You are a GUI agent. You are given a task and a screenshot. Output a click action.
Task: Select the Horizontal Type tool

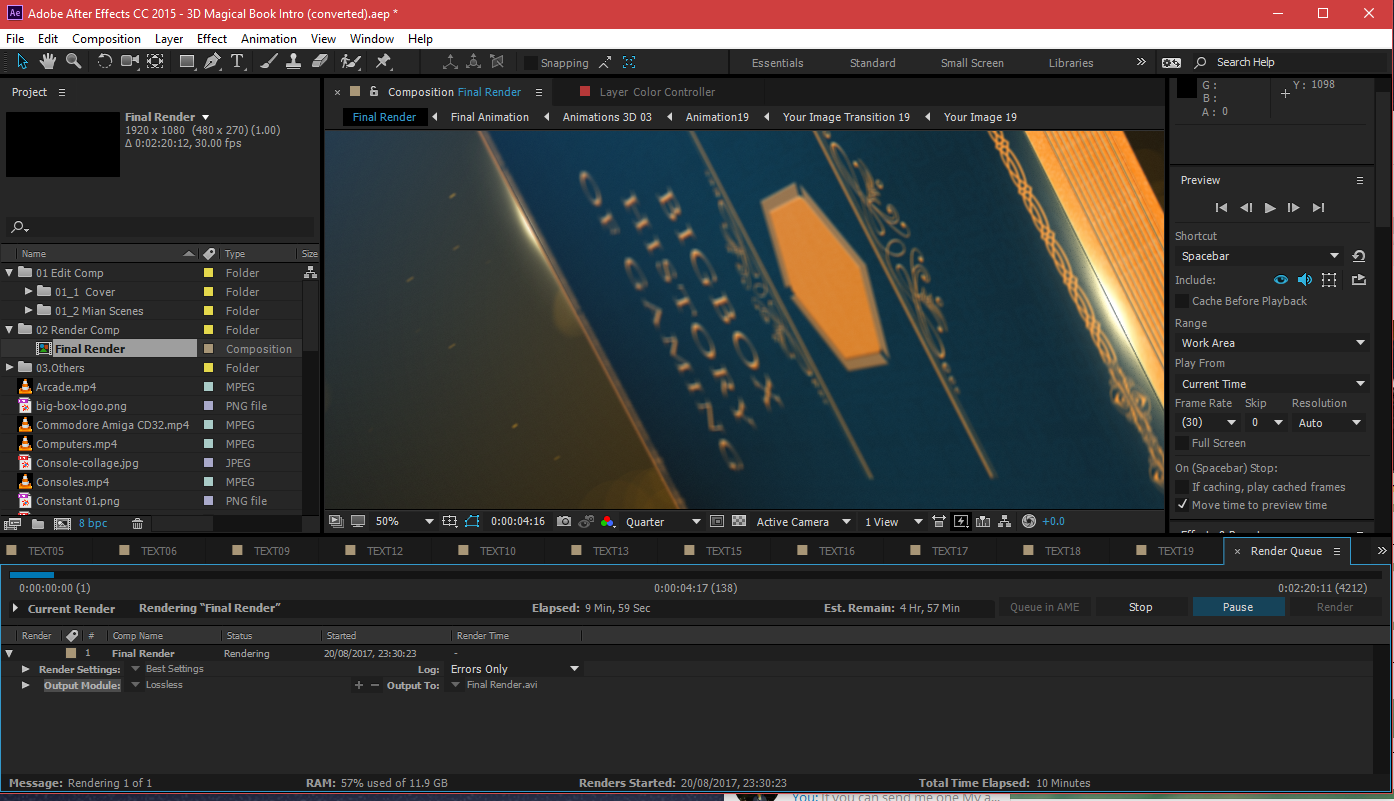(238, 62)
